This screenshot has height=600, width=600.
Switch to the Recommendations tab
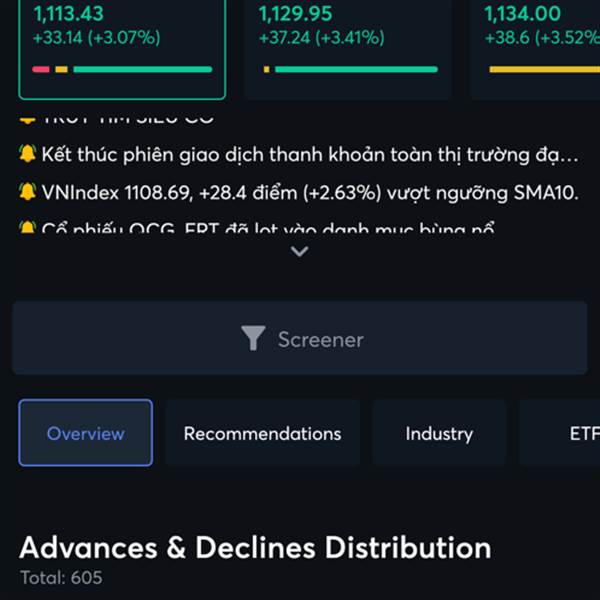point(262,434)
